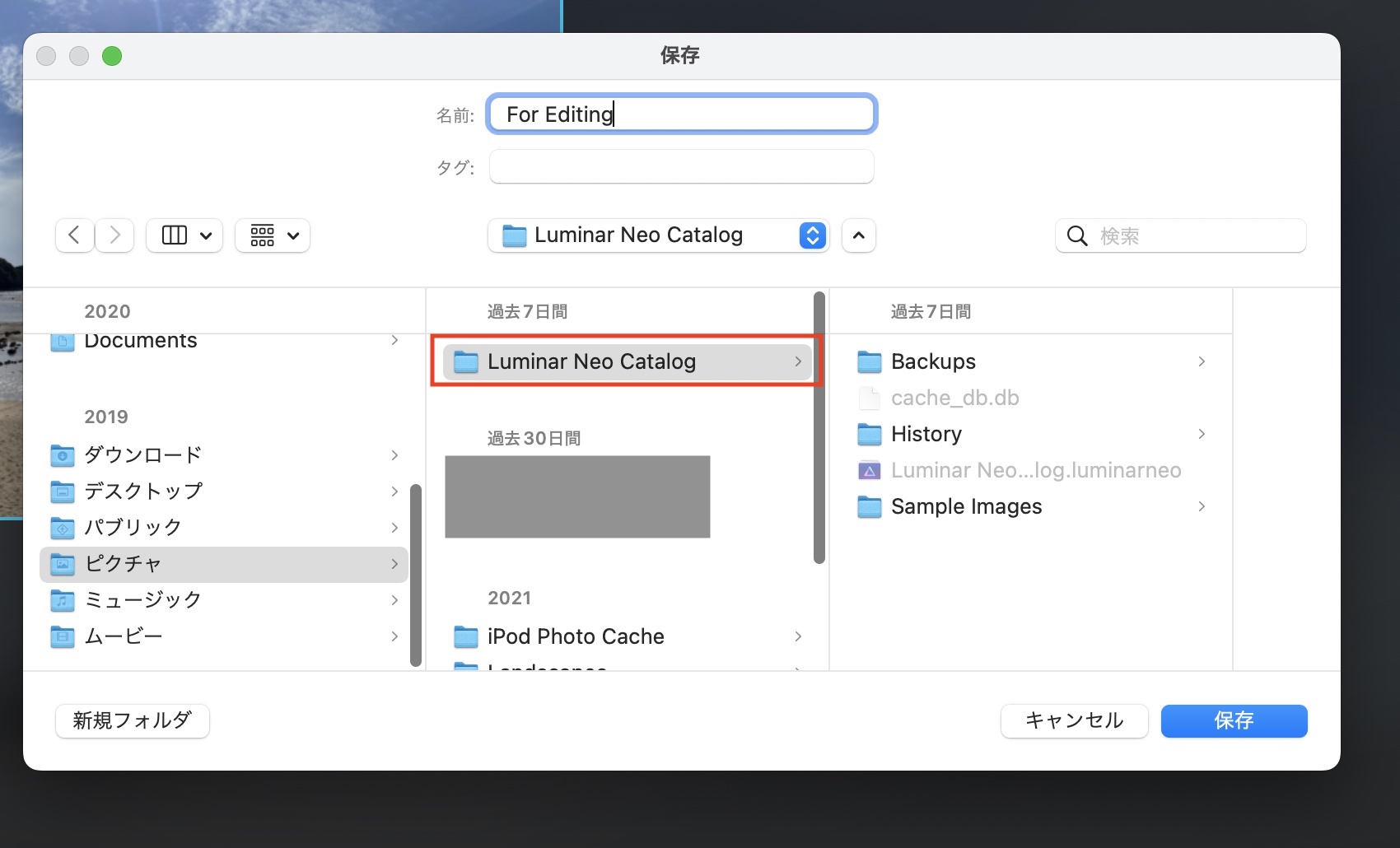Open the column view mode dropdown

[184, 235]
